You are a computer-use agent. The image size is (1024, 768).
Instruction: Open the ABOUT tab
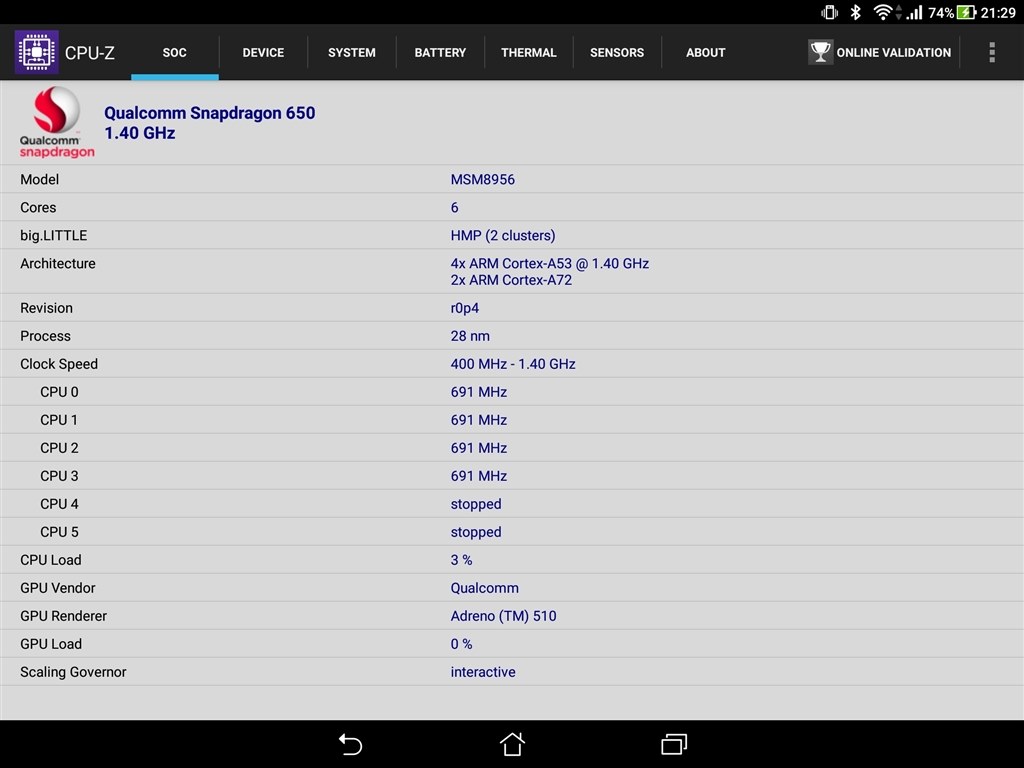click(x=705, y=52)
